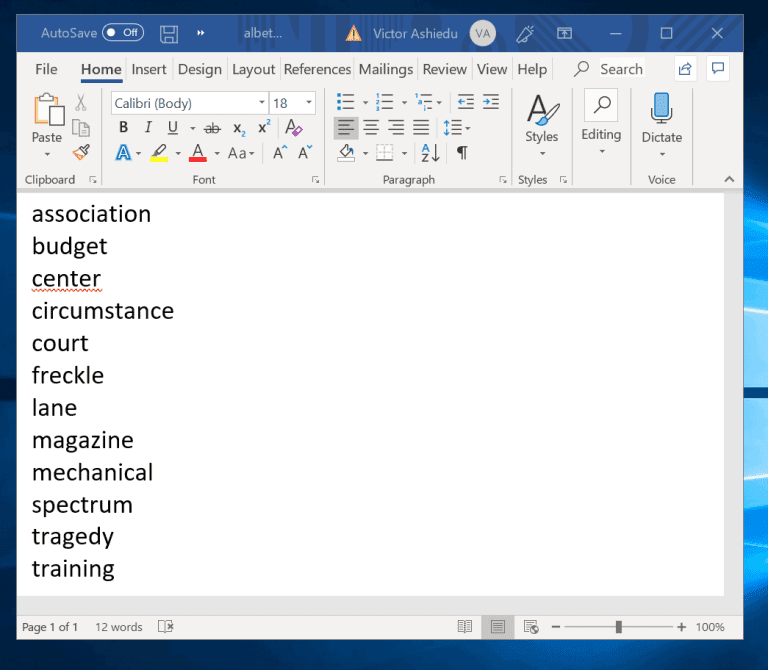The height and width of the screenshot is (670, 768).
Task: Open the Layout tab
Action: pyautogui.click(x=253, y=69)
